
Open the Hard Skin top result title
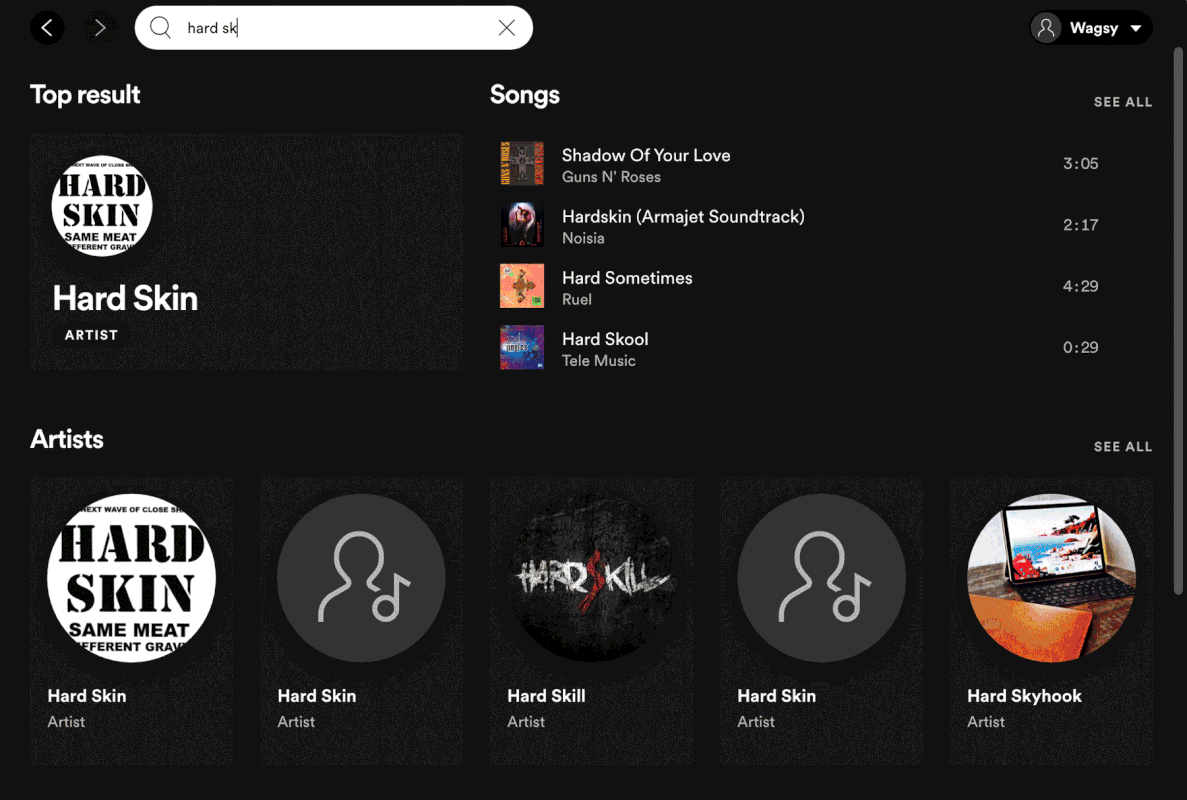(x=126, y=298)
